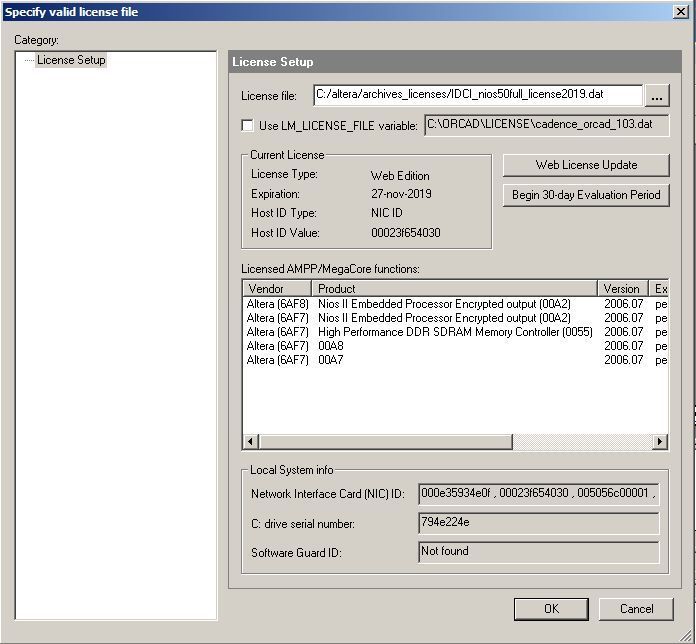
Task: Confirm the dialog with OK
Action: (551, 608)
